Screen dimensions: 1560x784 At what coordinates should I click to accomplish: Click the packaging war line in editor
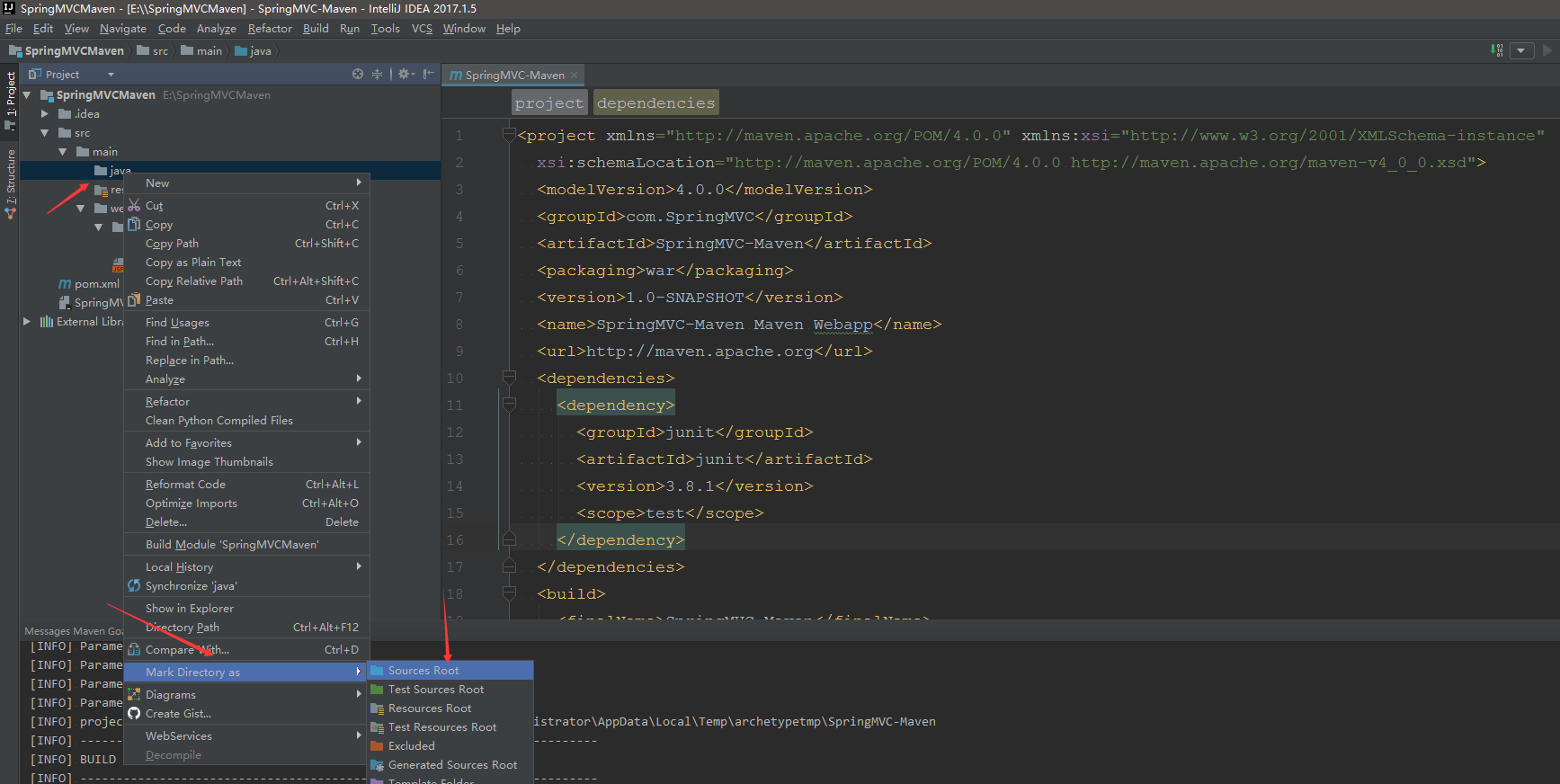pyautogui.click(x=665, y=271)
